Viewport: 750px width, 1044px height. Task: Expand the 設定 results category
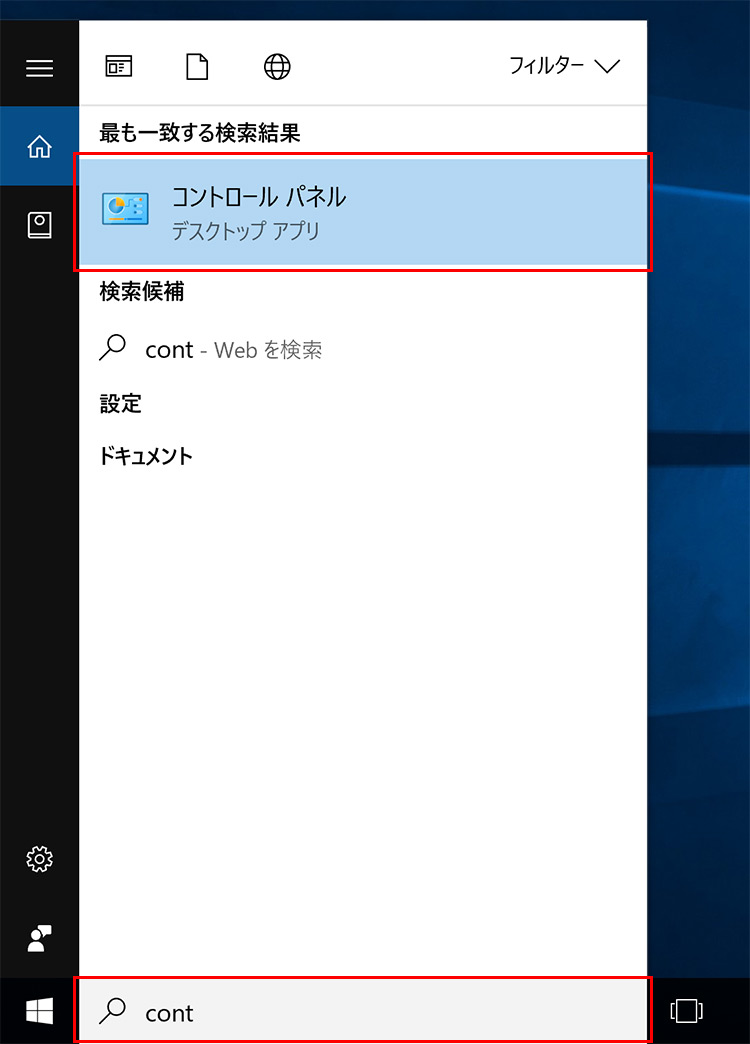tap(121, 404)
